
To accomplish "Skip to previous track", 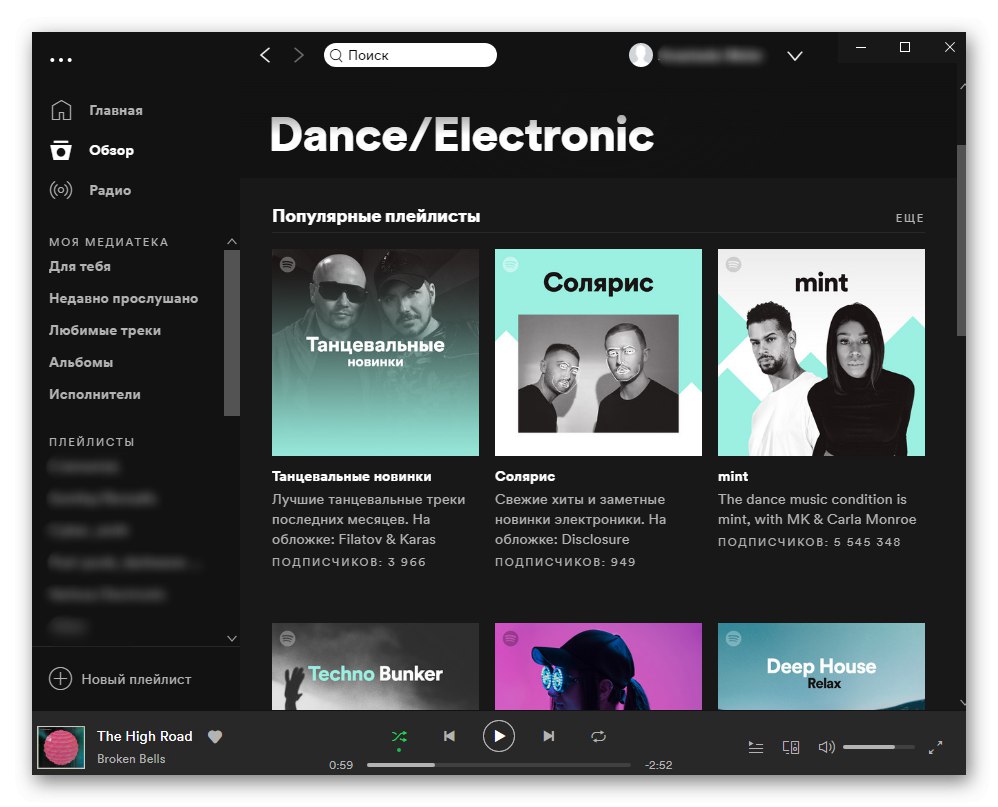I will click(449, 736).
